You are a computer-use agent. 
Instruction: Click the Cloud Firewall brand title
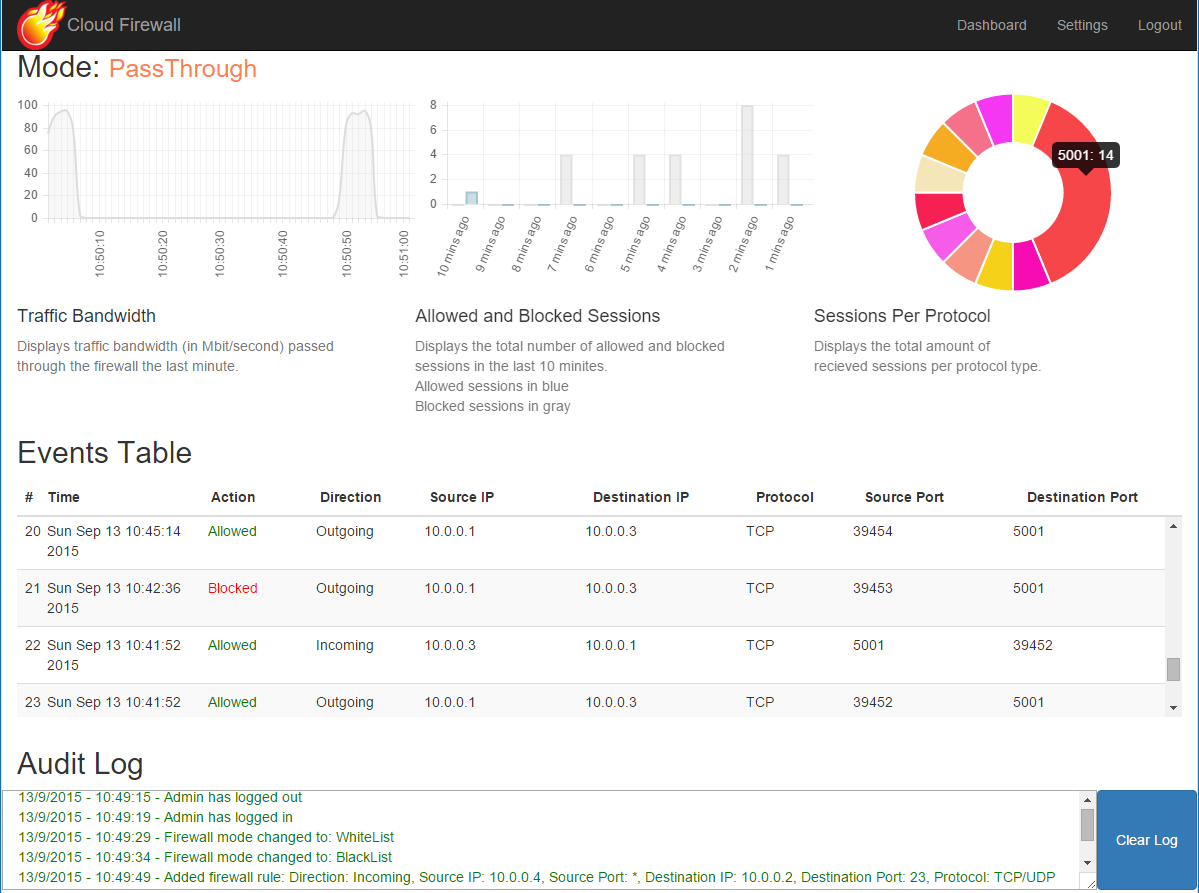tap(124, 25)
